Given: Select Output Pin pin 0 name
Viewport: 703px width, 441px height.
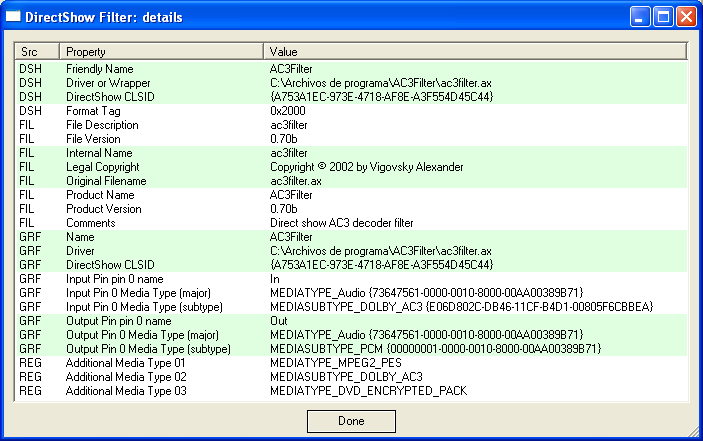Looking at the screenshot, I should click(x=119, y=321).
